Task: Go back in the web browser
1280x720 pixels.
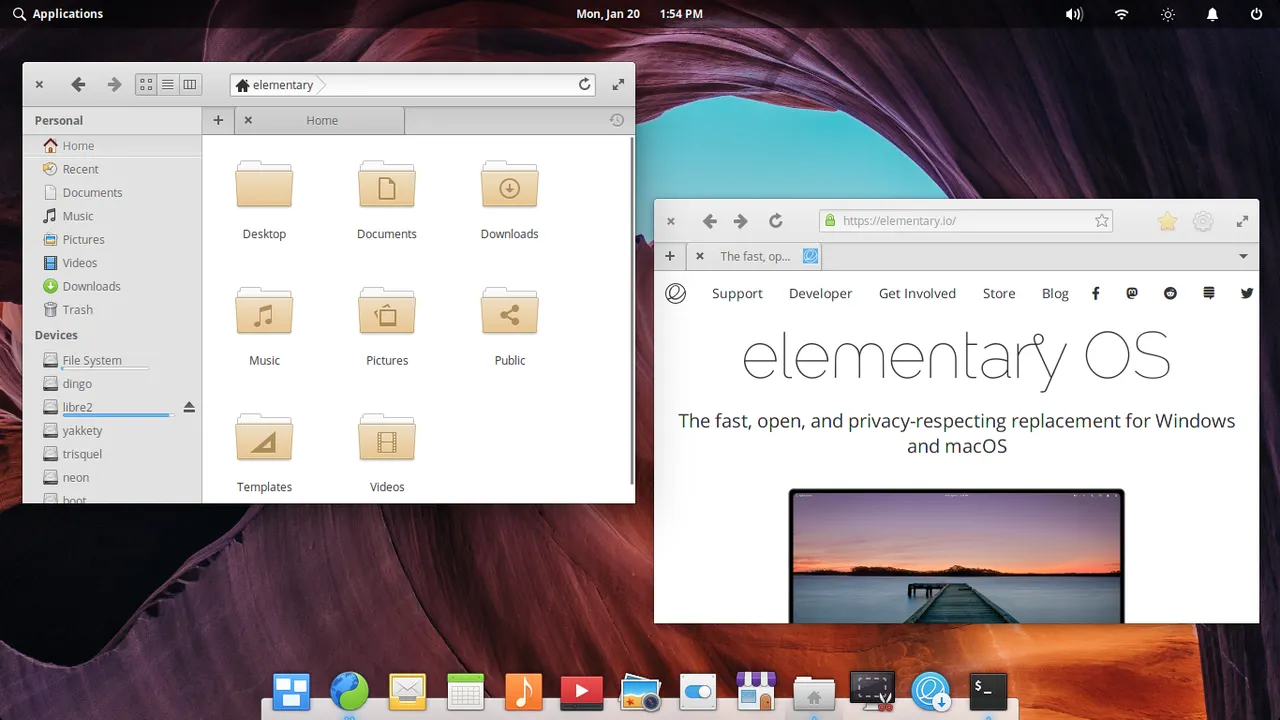Action: (709, 221)
